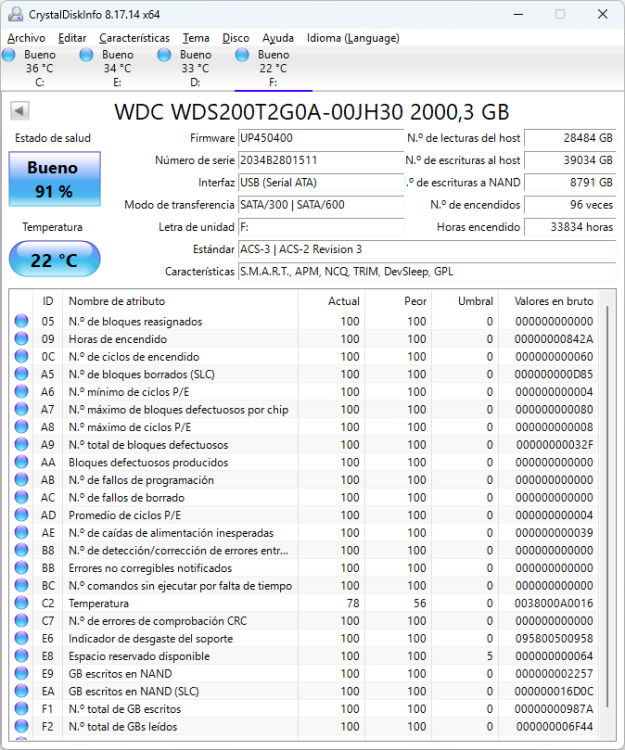Click status orb for attribute A6 row
This screenshot has width=625, height=750.
point(22,392)
